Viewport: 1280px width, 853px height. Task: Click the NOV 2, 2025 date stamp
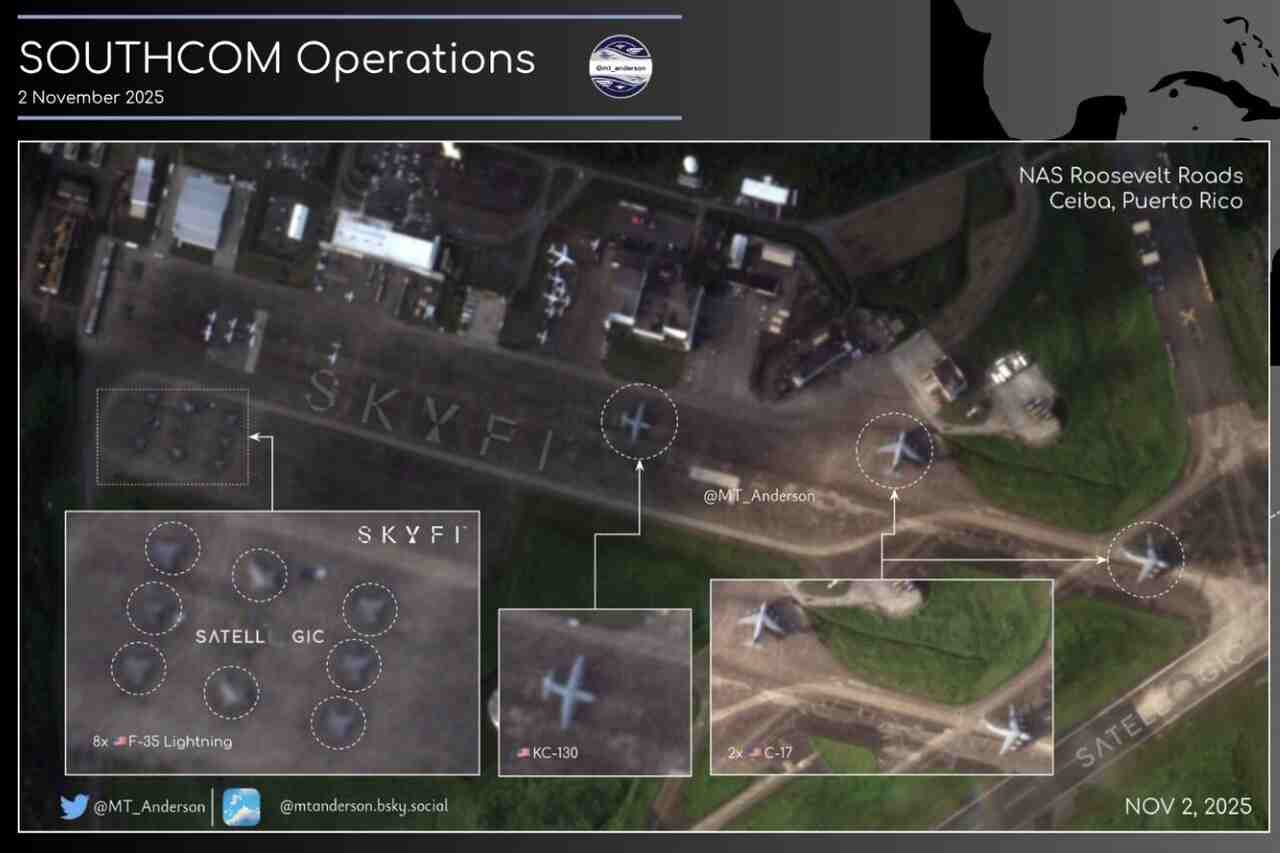[1188, 806]
